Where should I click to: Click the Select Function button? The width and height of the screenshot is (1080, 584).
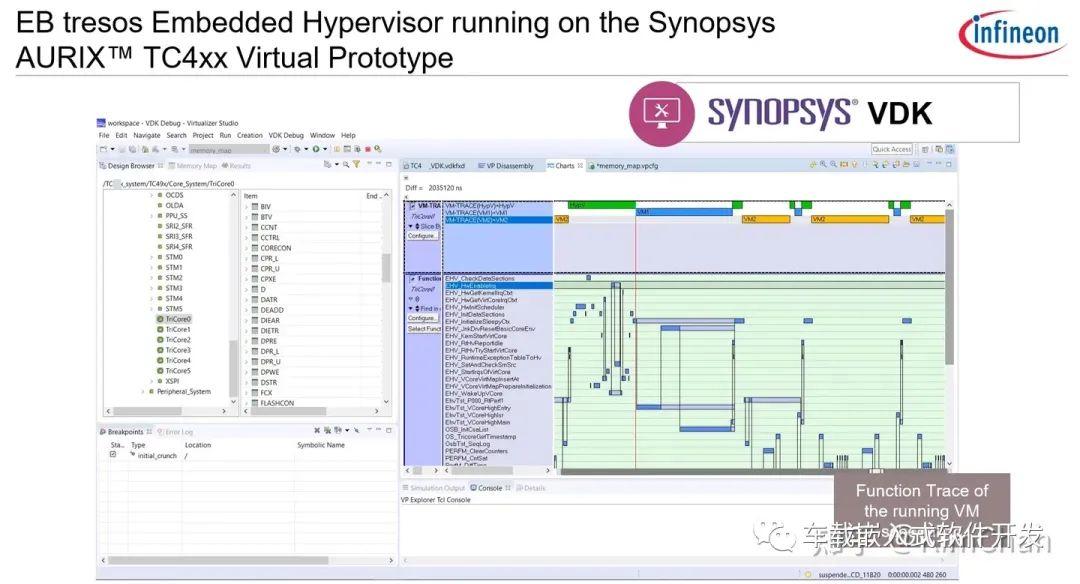[x=424, y=329]
